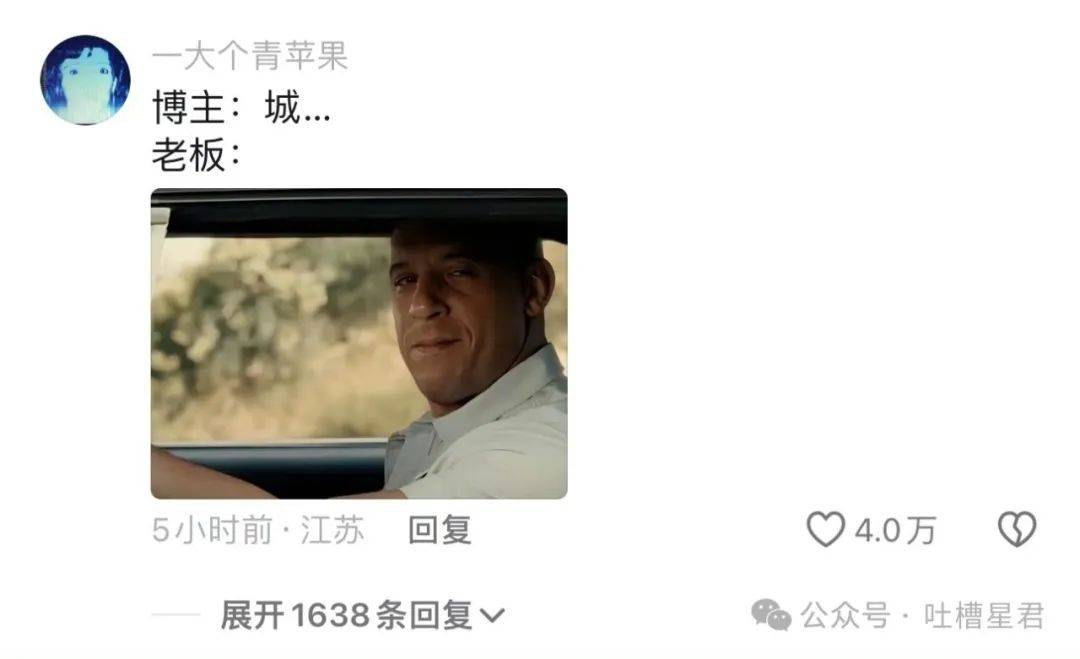Open the commenter's blue avatar picture
The height and width of the screenshot is (659, 1080).
coord(85,80)
